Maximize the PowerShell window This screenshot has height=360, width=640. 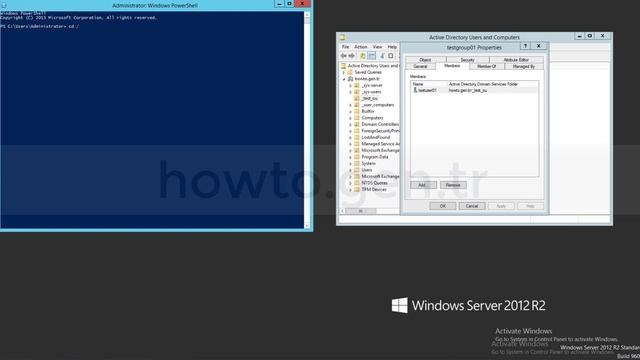[289, 4]
